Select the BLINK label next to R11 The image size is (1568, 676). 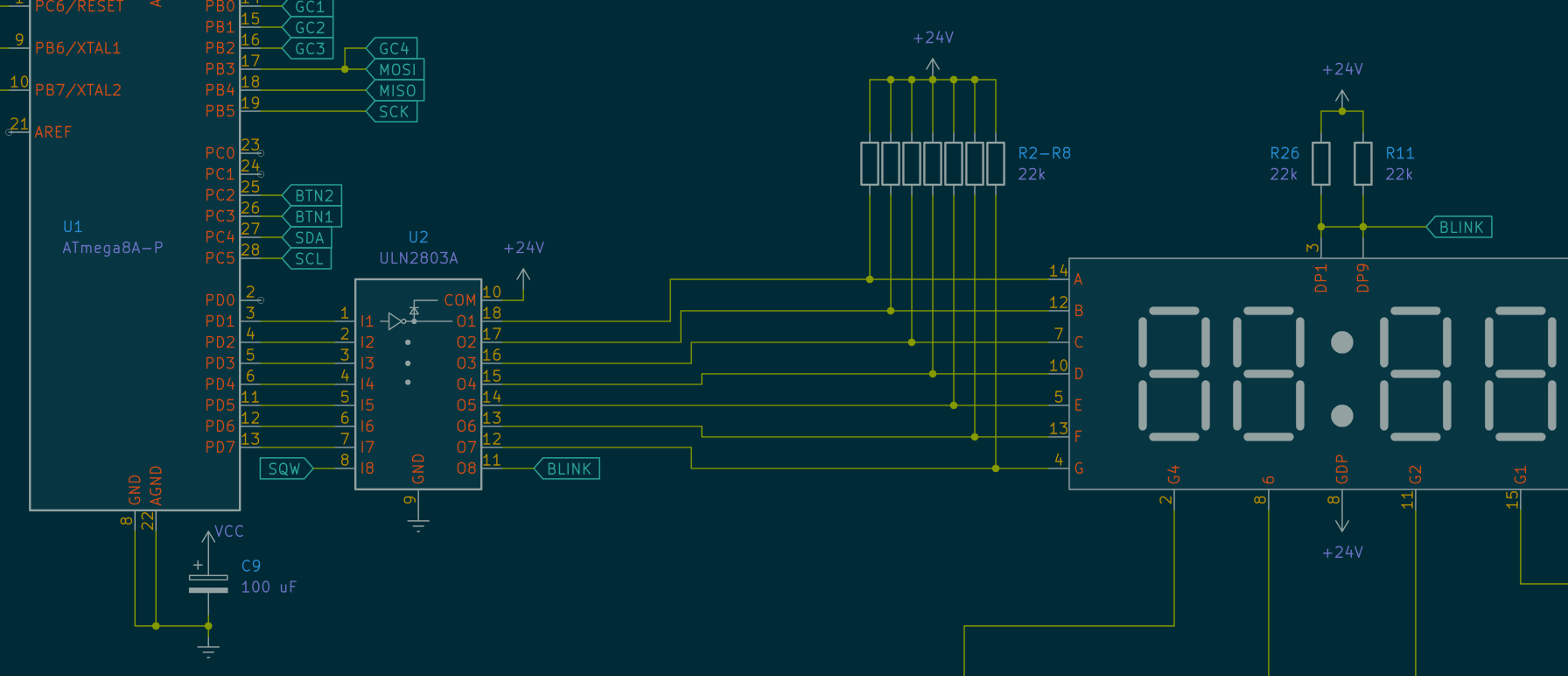pos(1459,227)
